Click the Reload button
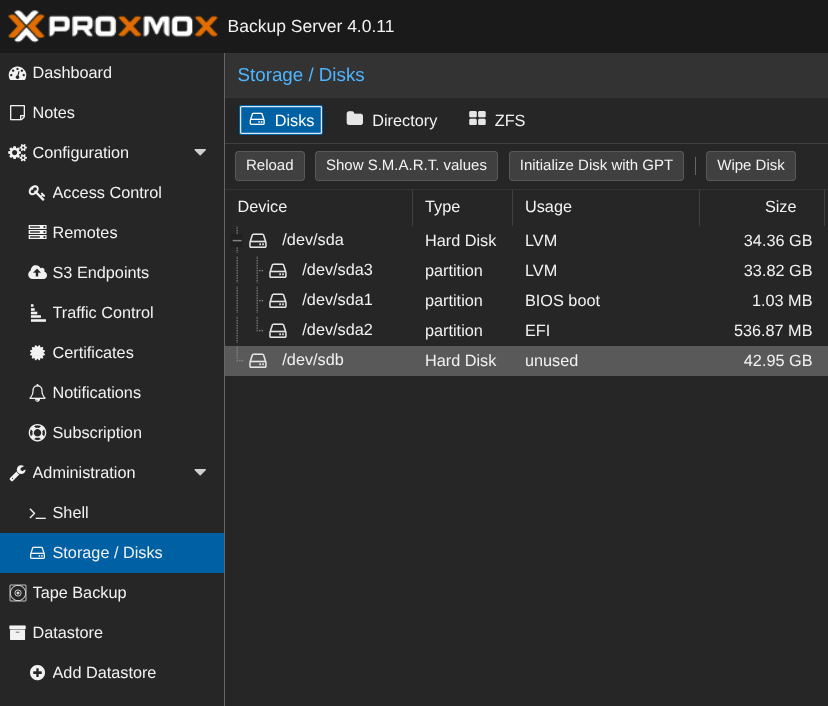 (270, 165)
